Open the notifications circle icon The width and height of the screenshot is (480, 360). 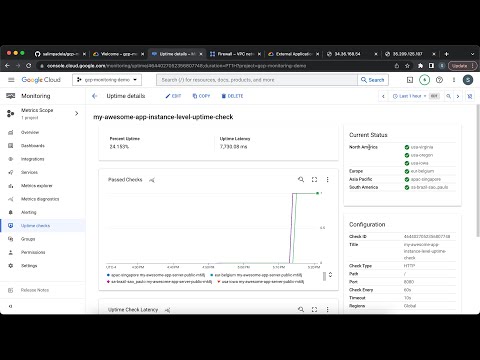coord(424,80)
